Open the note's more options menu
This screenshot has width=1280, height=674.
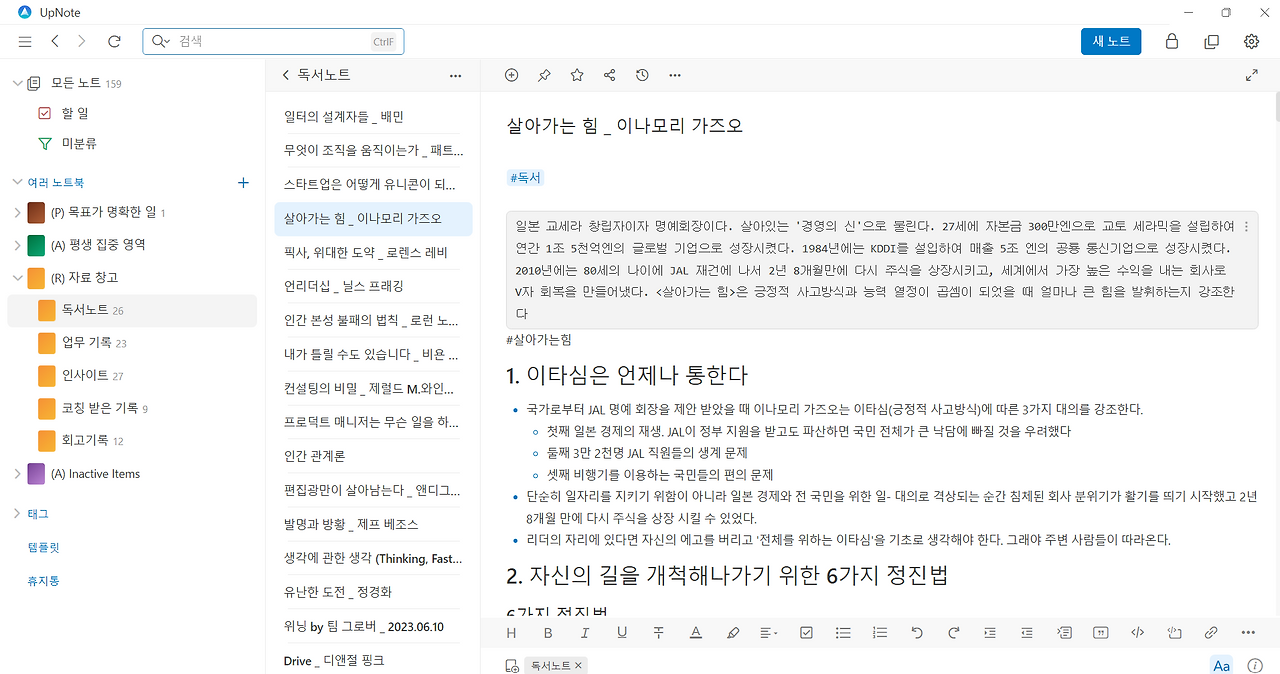(x=675, y=74)
